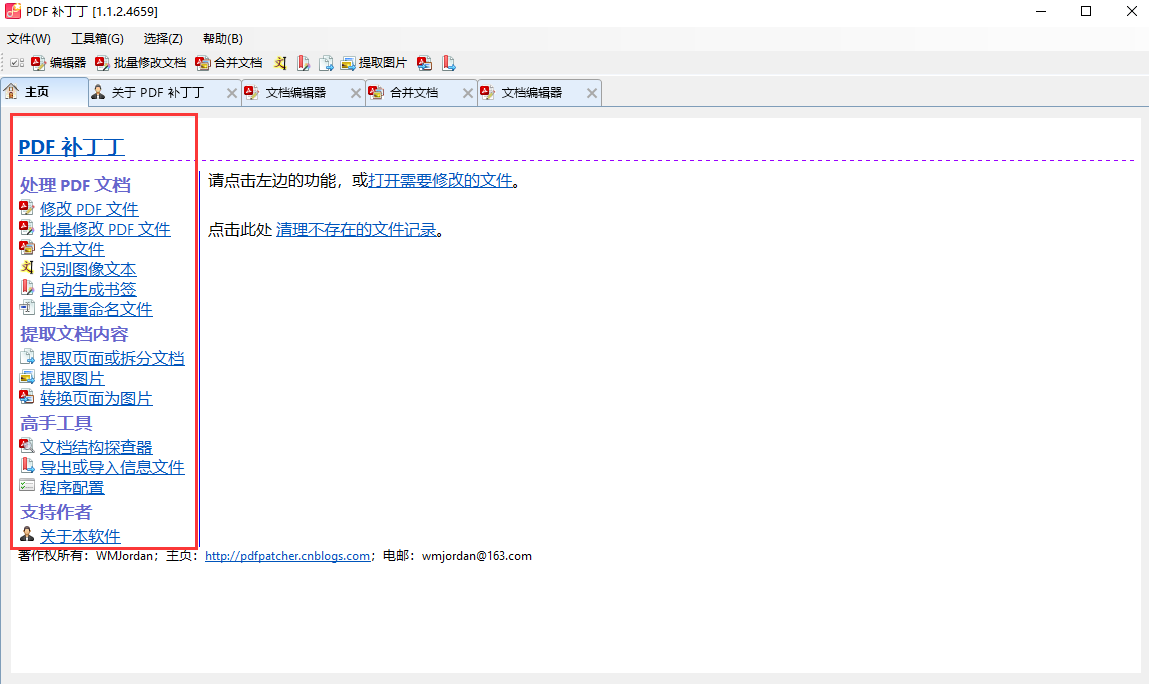Open the 文件(W) menu
This screenshot has width=1149, height=684.
tap(29, 39)
